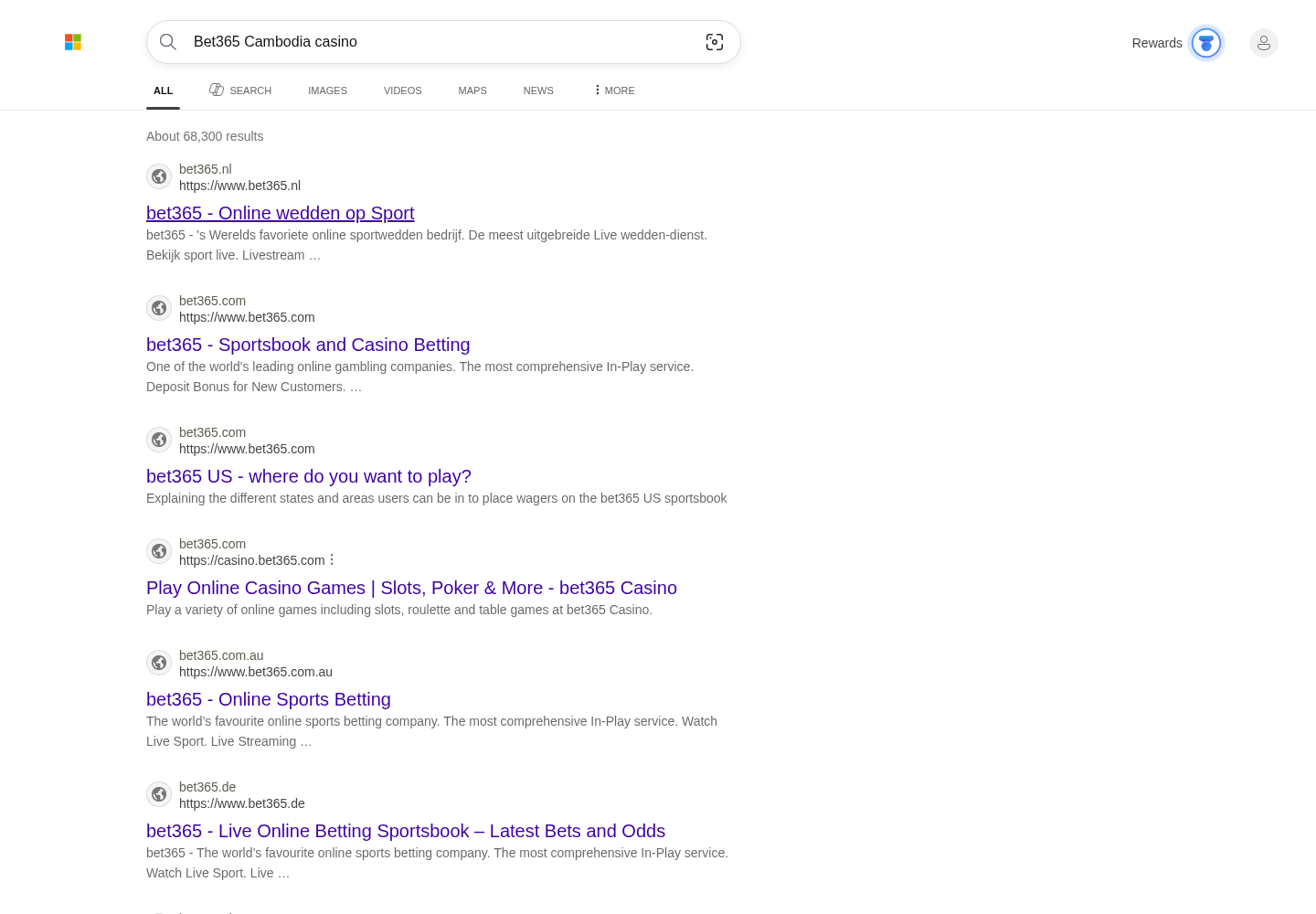Click the https://www.bet365.de URL
The image size is (1316, 914).
[x=242, y=803]
